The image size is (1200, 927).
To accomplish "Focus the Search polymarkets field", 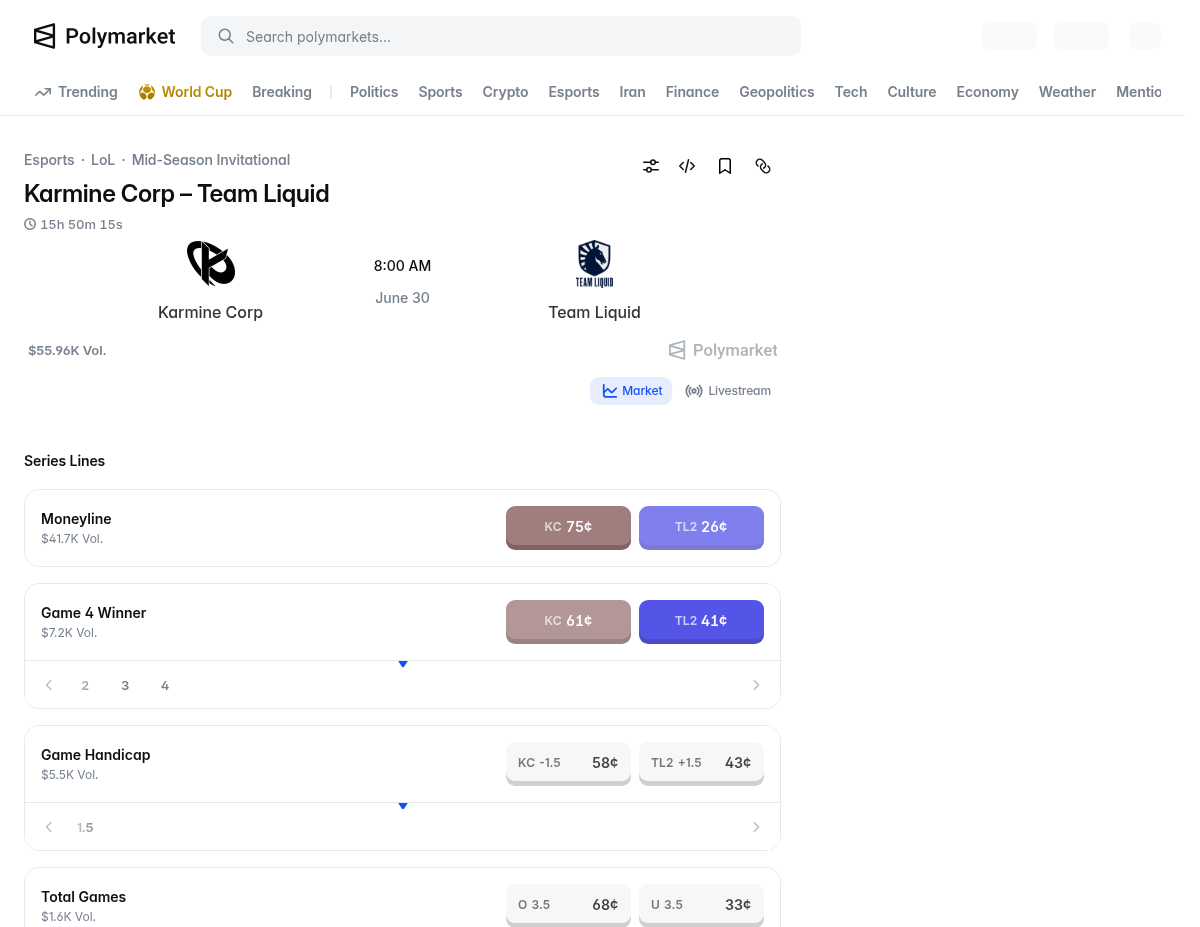I will click(x=501, y=36).
